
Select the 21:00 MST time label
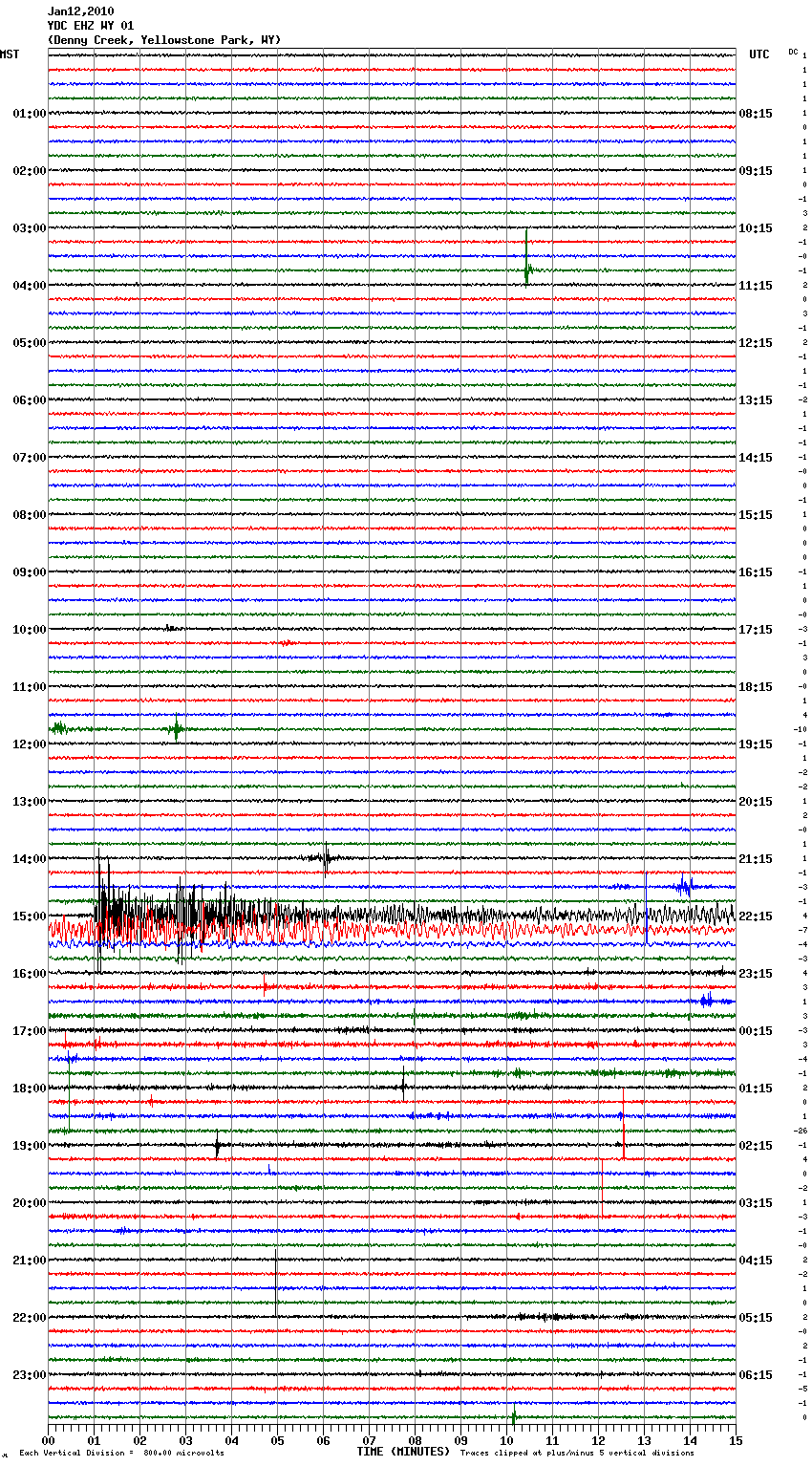pyautogui.click(x=29, y=1261)
